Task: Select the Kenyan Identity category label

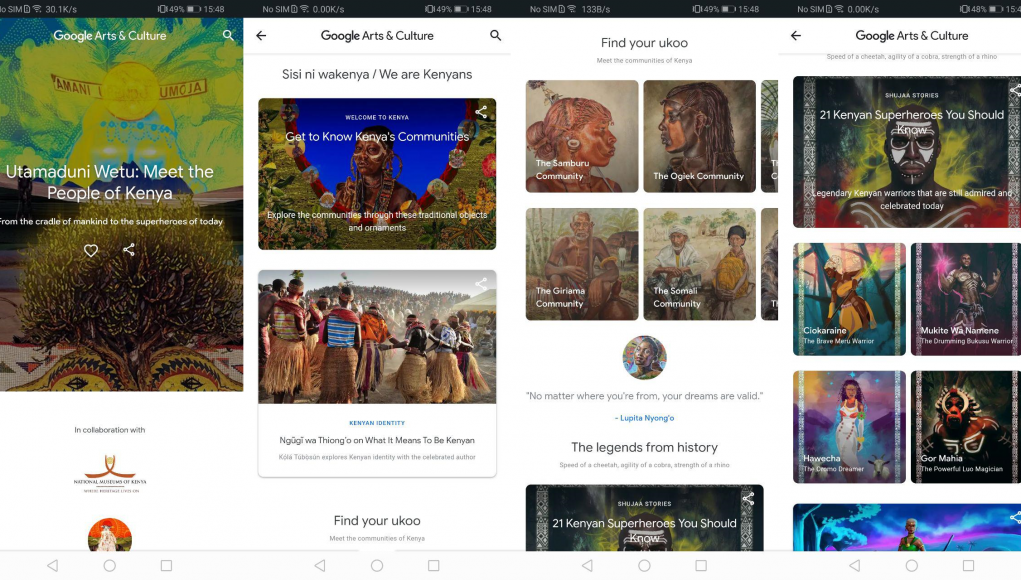Action: (x=377, y=423)
